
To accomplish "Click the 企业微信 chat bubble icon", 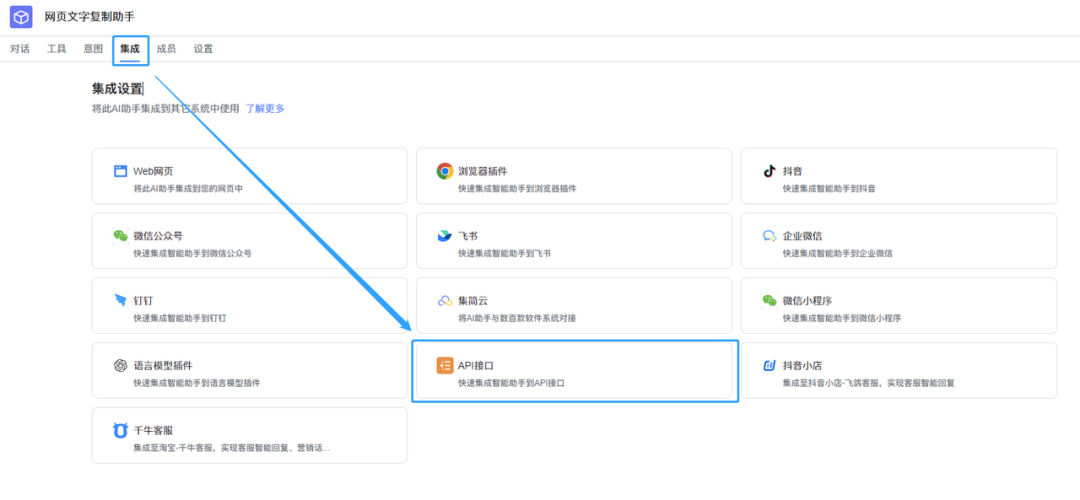I will pyautogui.click(x=769, y=236).
